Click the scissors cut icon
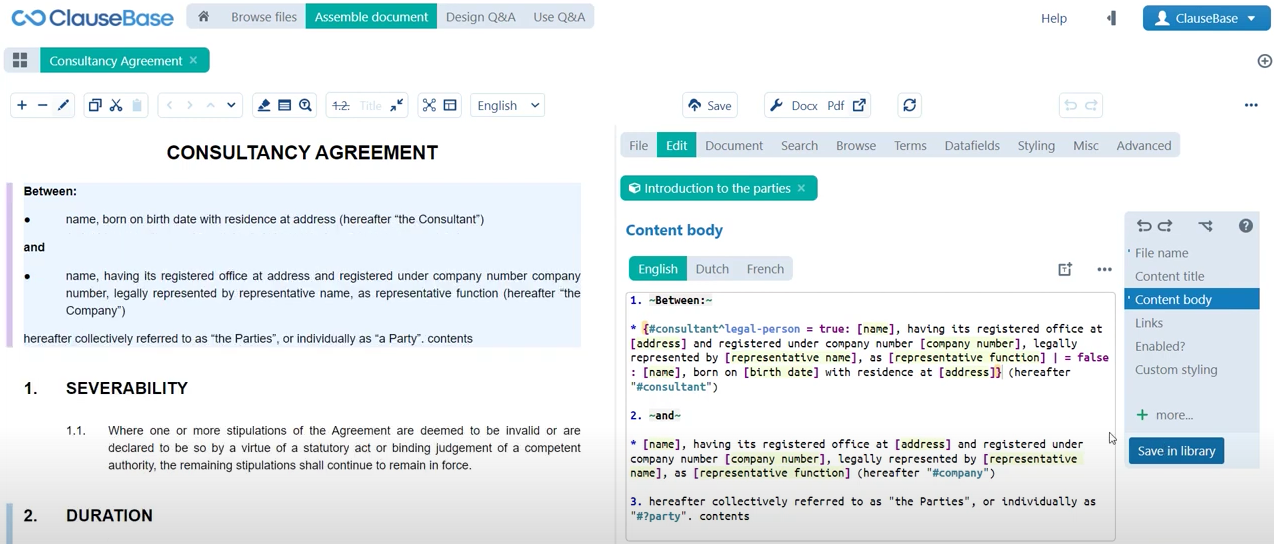The image size is (1274, 544). pos(116,105)
